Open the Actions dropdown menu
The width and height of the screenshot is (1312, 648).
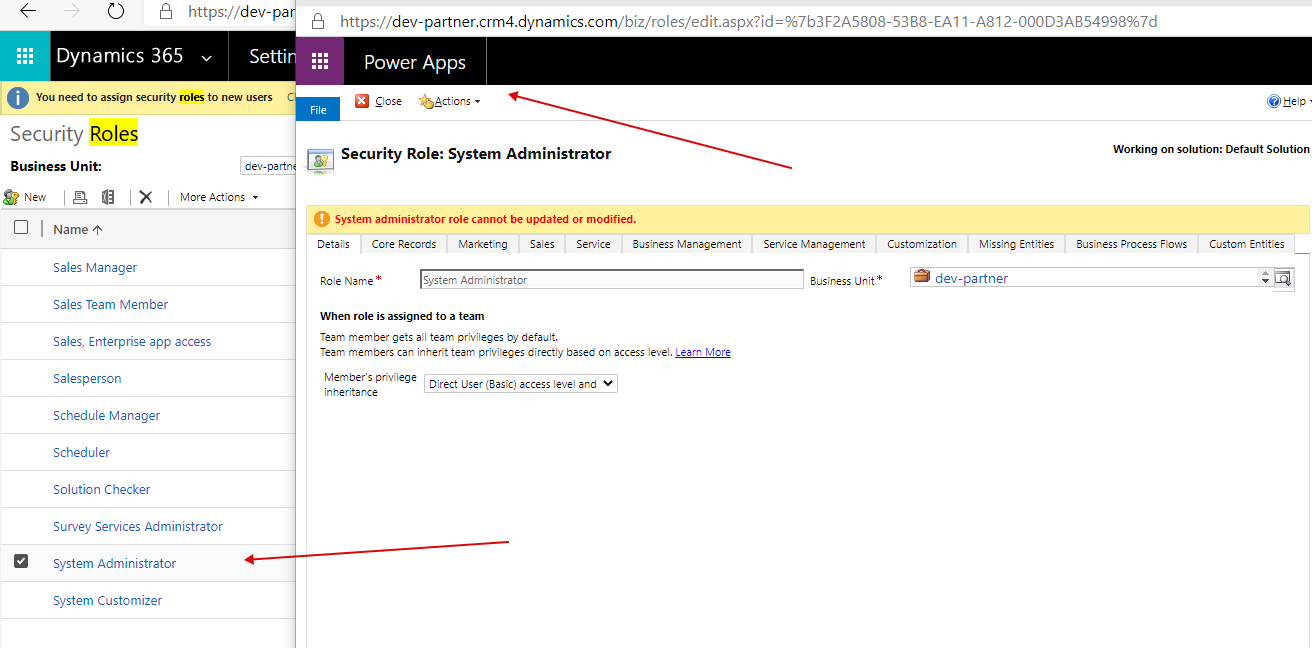click(x=450, y=101)
